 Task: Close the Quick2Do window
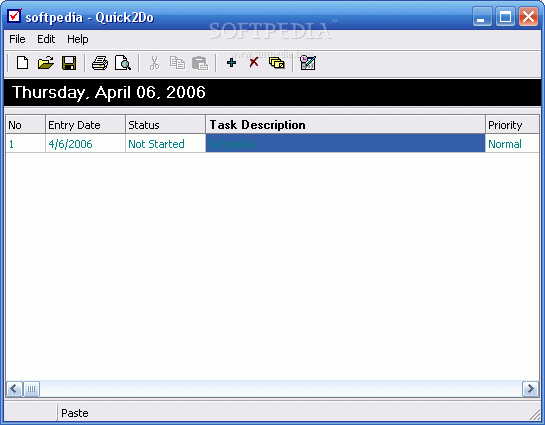point(529,17)
